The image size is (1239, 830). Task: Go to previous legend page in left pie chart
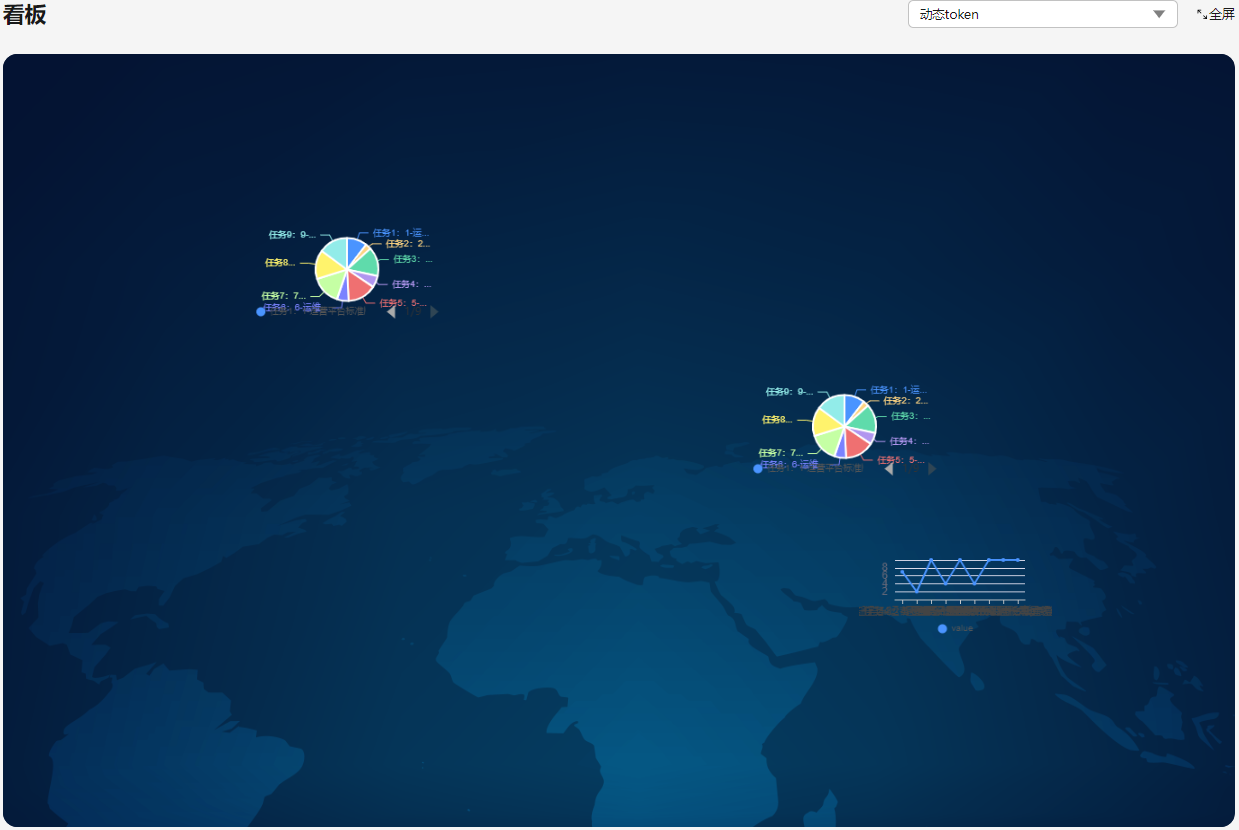(391, 312)
